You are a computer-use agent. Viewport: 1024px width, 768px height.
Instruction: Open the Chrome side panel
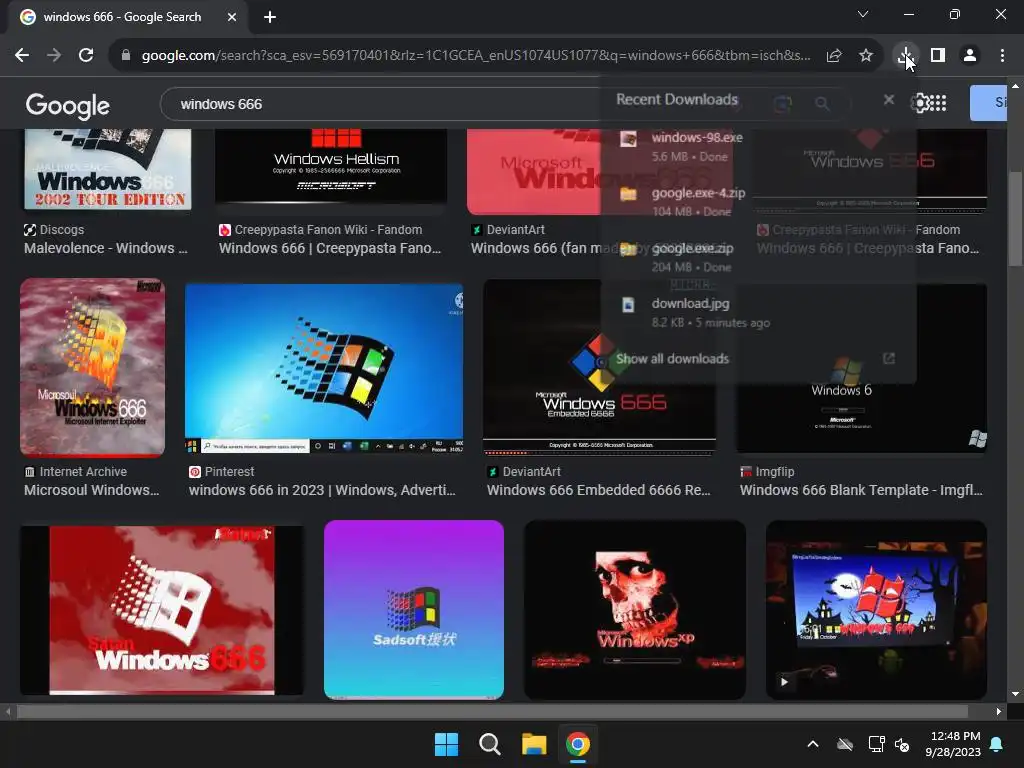pyautogui.click(x=938, y=56)
